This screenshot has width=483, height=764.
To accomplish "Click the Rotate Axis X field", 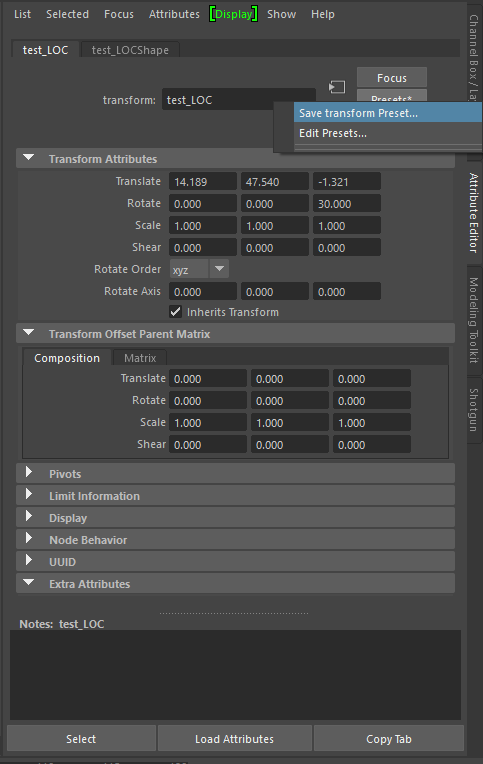I will tap(203, 291).
